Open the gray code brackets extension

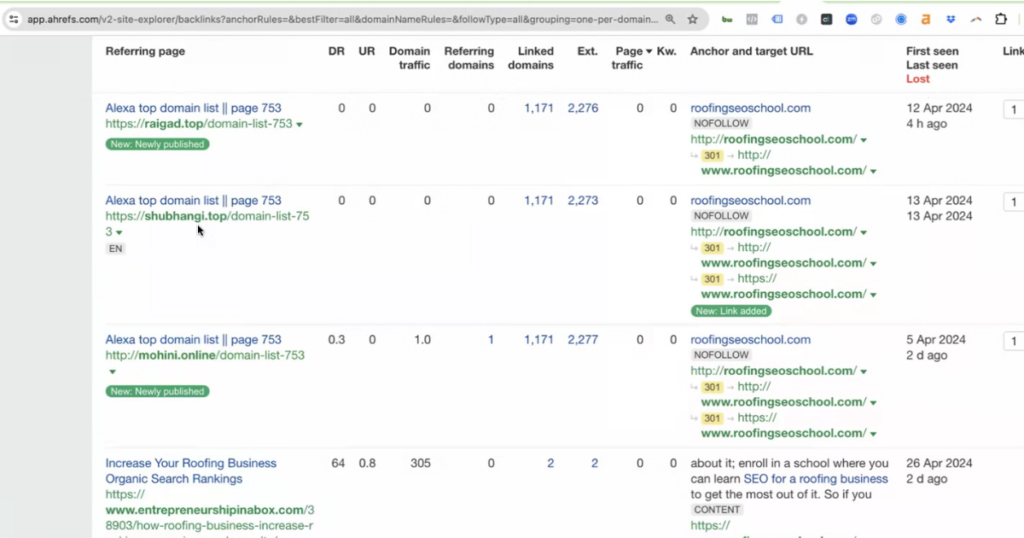[x=752, y=20]
